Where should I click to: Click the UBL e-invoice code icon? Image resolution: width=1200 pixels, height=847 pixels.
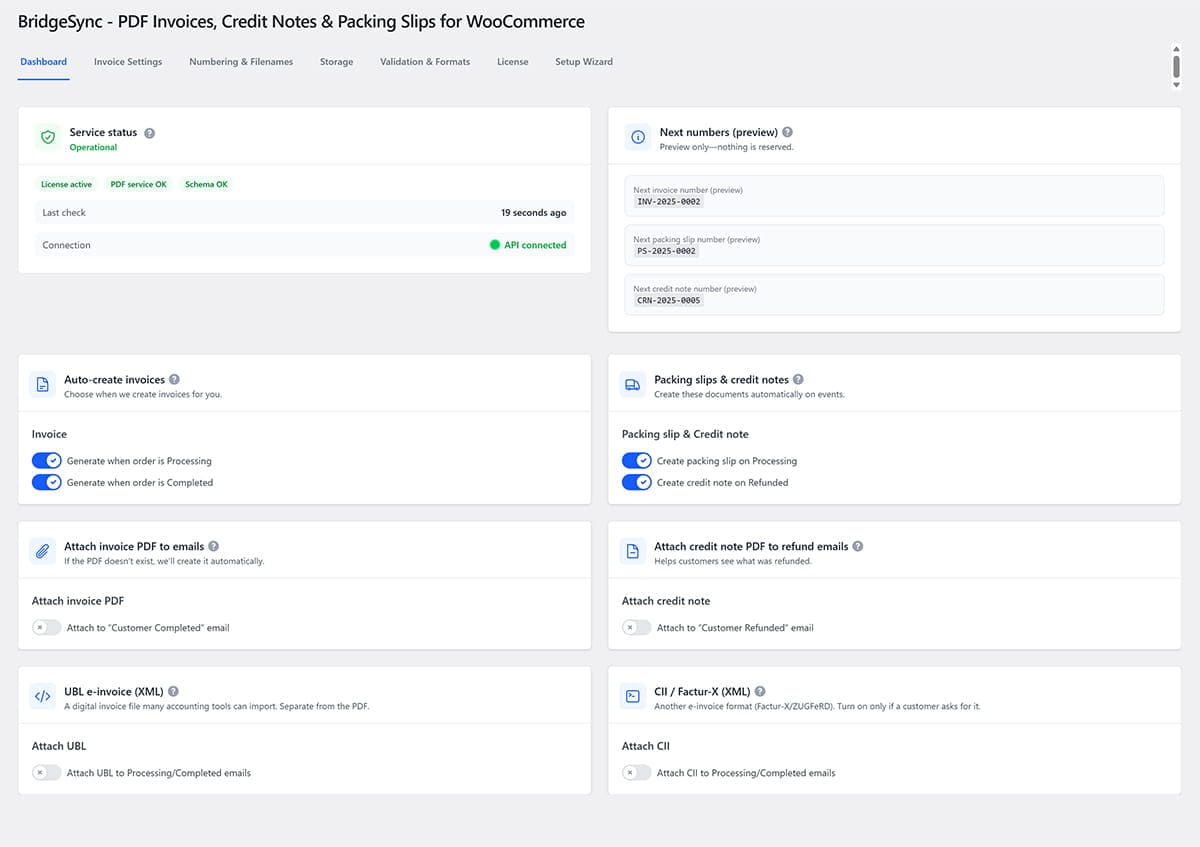tap(41, 698)
